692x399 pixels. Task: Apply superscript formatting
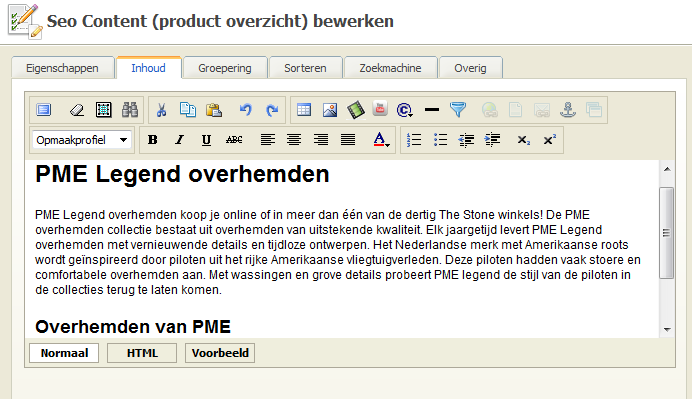[549, 140]
